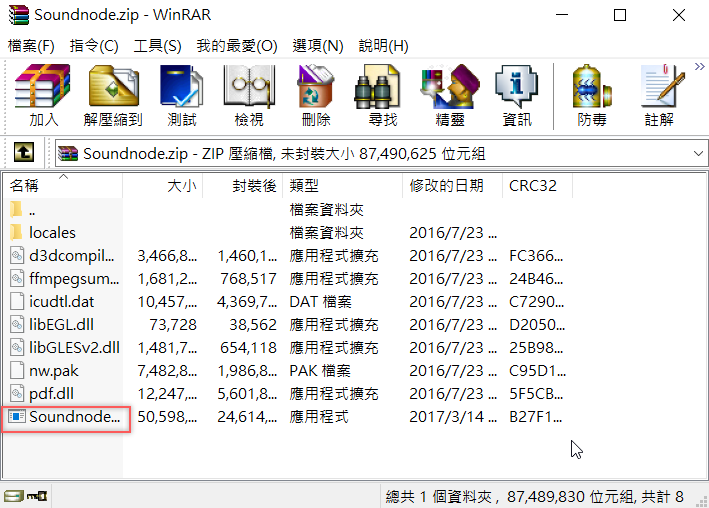Click the 加入 (Add) toolbar icon
Viewport: 709px width, 508px height.
point(43,96)
